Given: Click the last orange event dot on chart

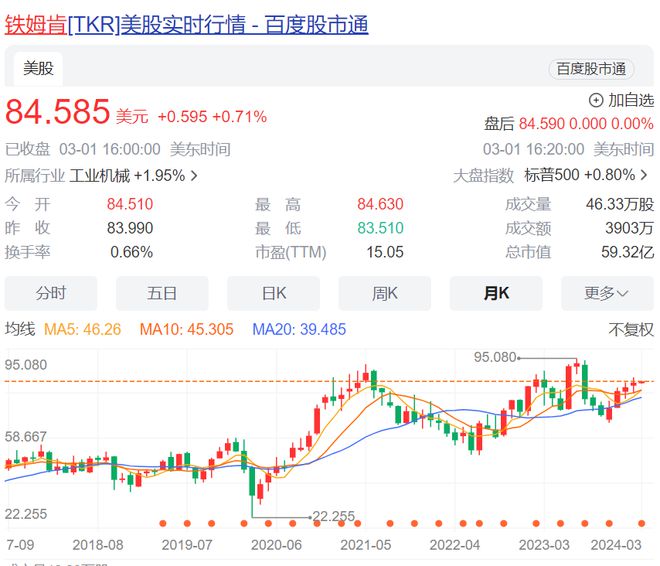Looking at the screenshot, I should [x=641, y=523].
